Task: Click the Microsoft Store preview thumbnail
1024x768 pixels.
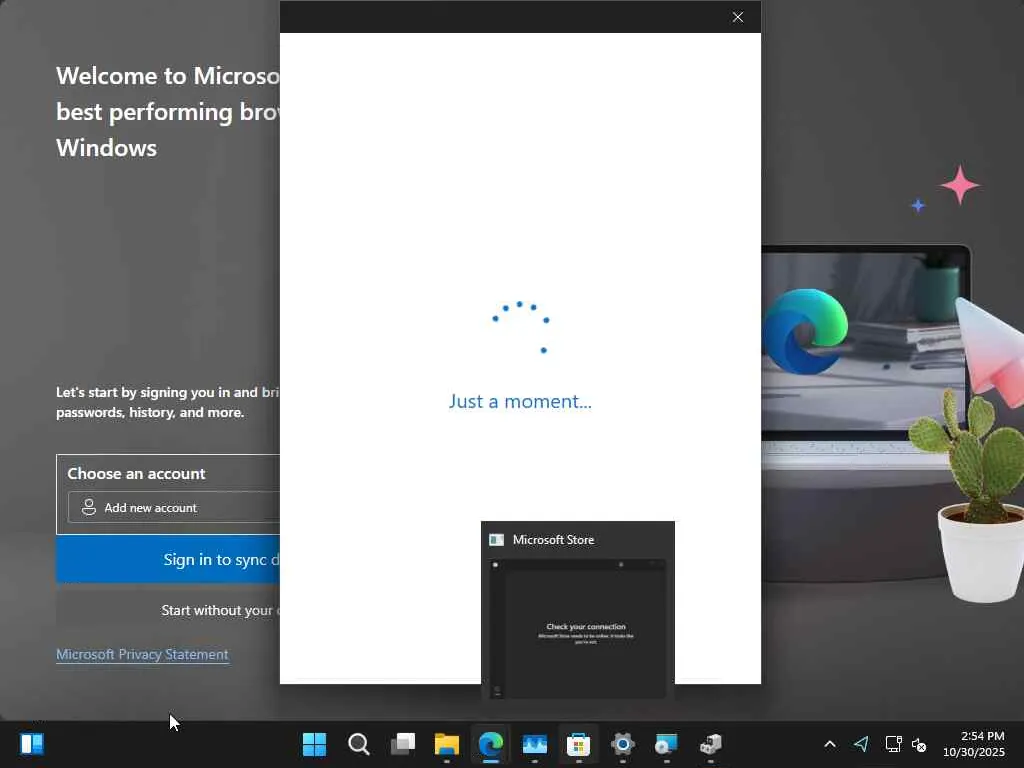Action: click(578, 628)
